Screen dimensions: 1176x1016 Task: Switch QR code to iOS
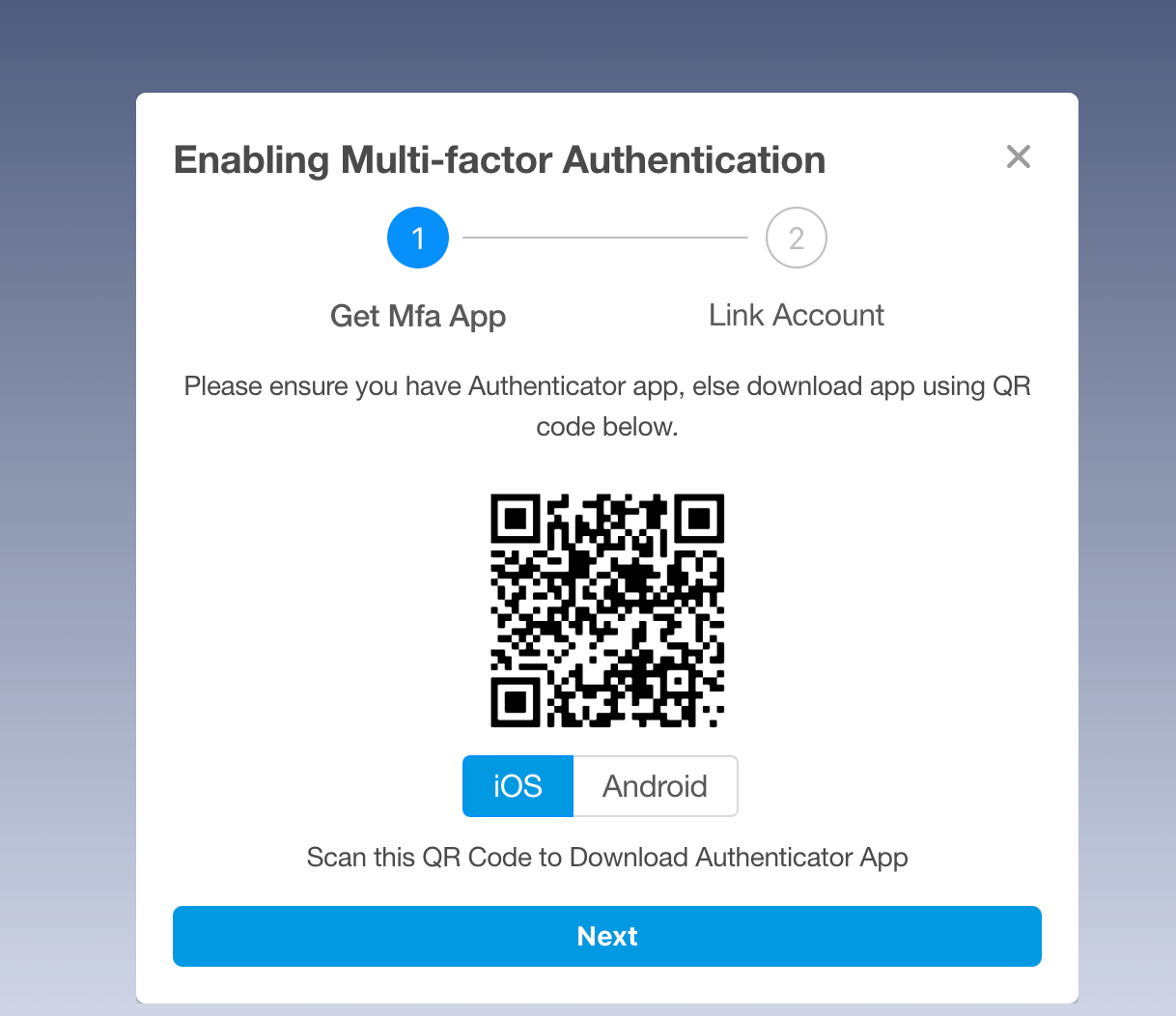coord(518,786)
